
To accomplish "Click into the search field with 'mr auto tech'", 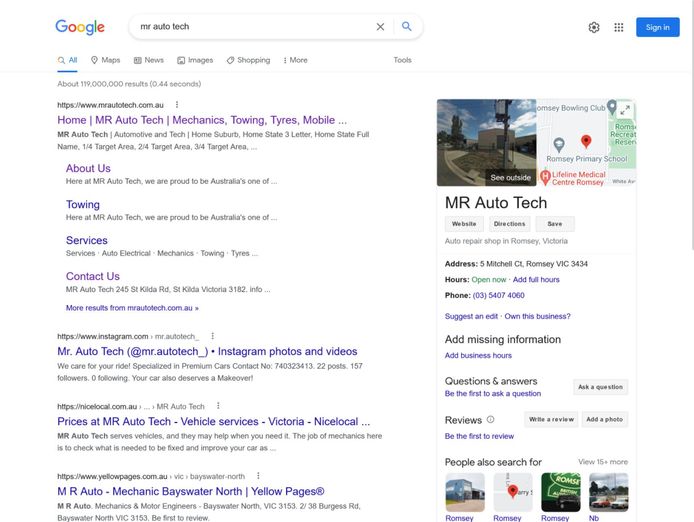I will 252,27.
